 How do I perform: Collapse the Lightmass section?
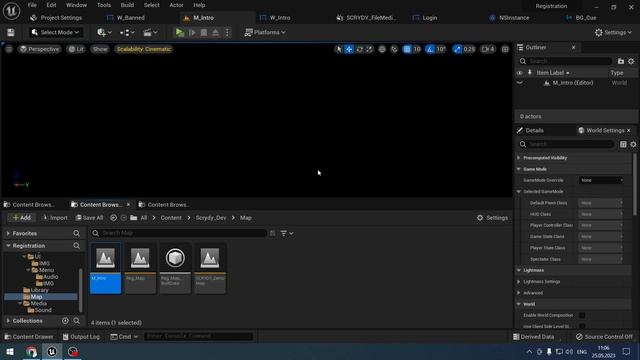pos(519,270)
